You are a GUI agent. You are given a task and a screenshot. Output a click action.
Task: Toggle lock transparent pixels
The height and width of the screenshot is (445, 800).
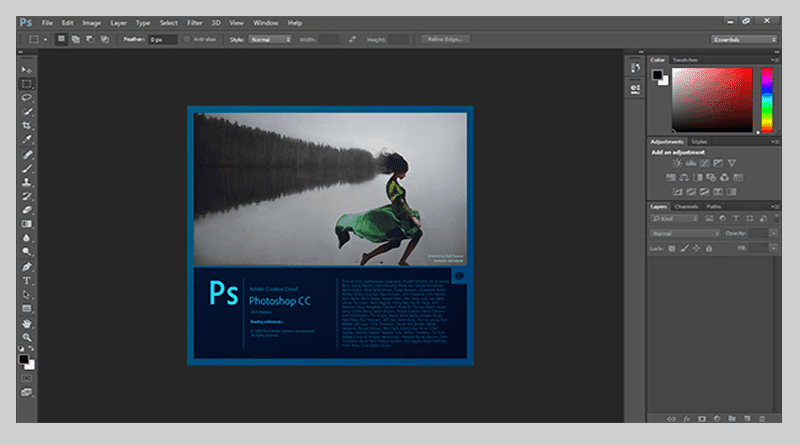tap(671, 249)
